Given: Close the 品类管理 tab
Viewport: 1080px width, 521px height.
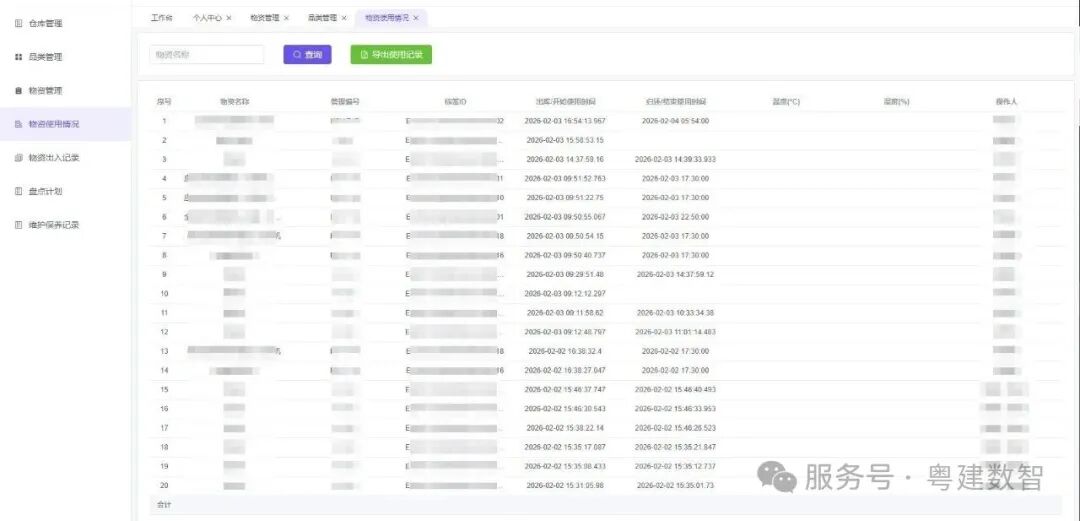Looking at the screenshot, I should (x=344, y=18).
